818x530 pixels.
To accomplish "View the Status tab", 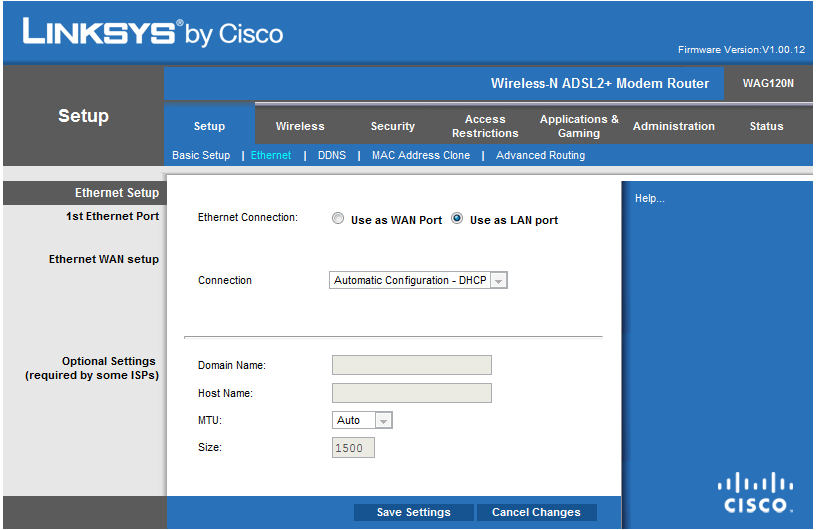I will click(x=767, y=127).
